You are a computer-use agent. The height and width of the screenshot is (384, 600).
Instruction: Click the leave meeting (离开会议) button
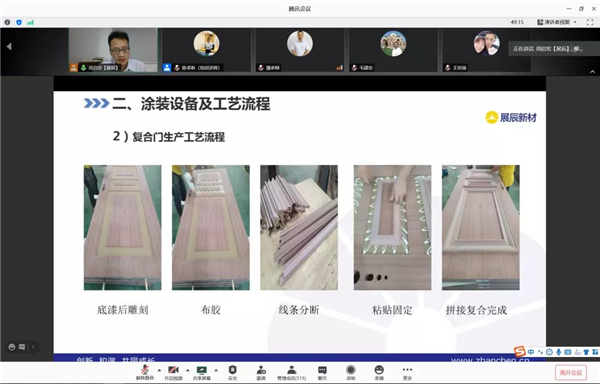click(571, 373)
